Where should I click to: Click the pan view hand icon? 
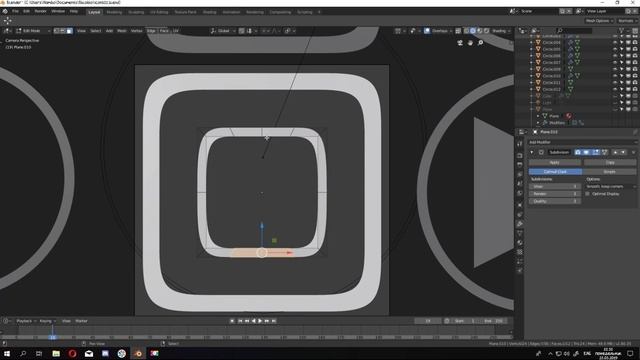click(x=470, y=43)
